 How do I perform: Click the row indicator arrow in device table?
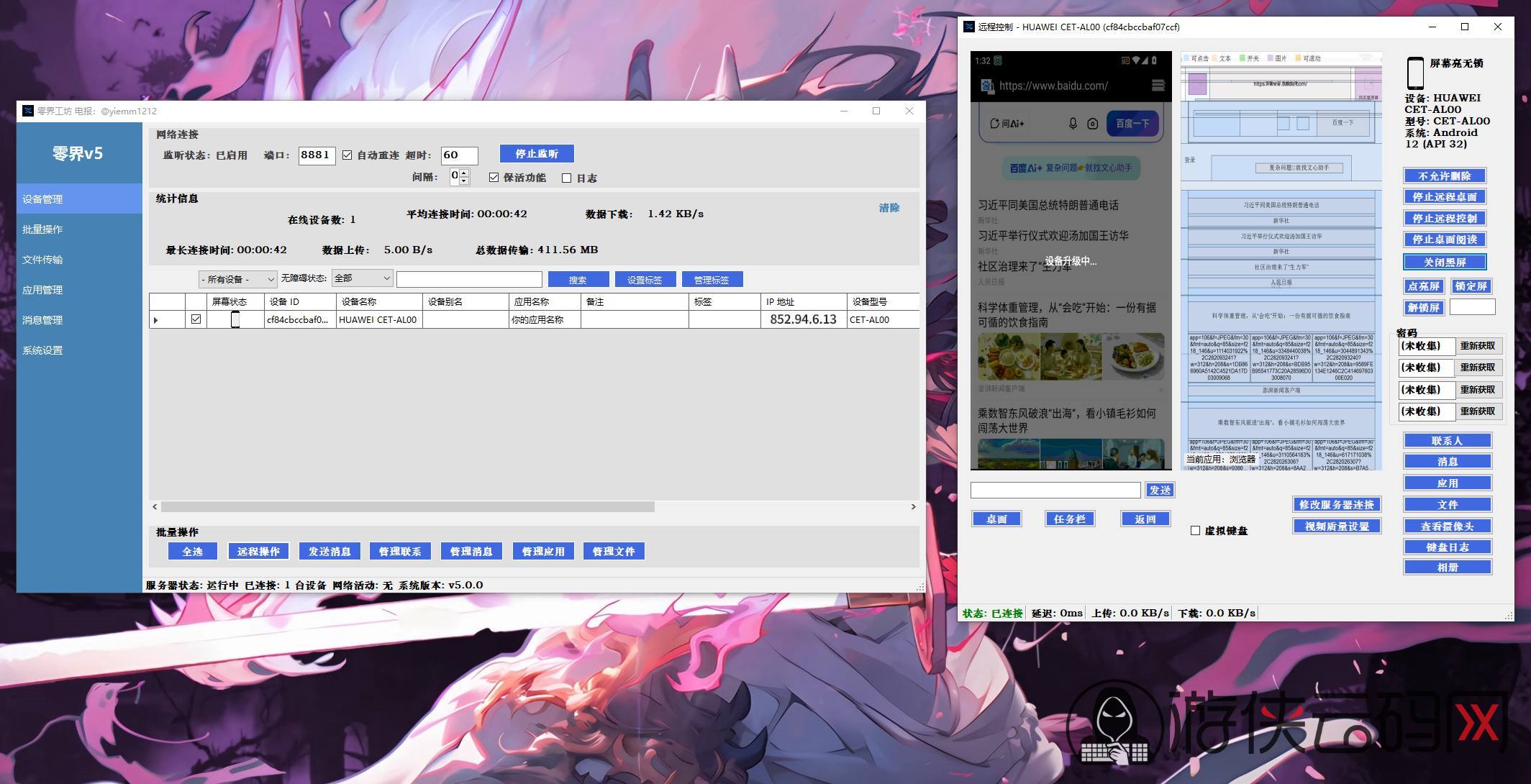[156, 320]
